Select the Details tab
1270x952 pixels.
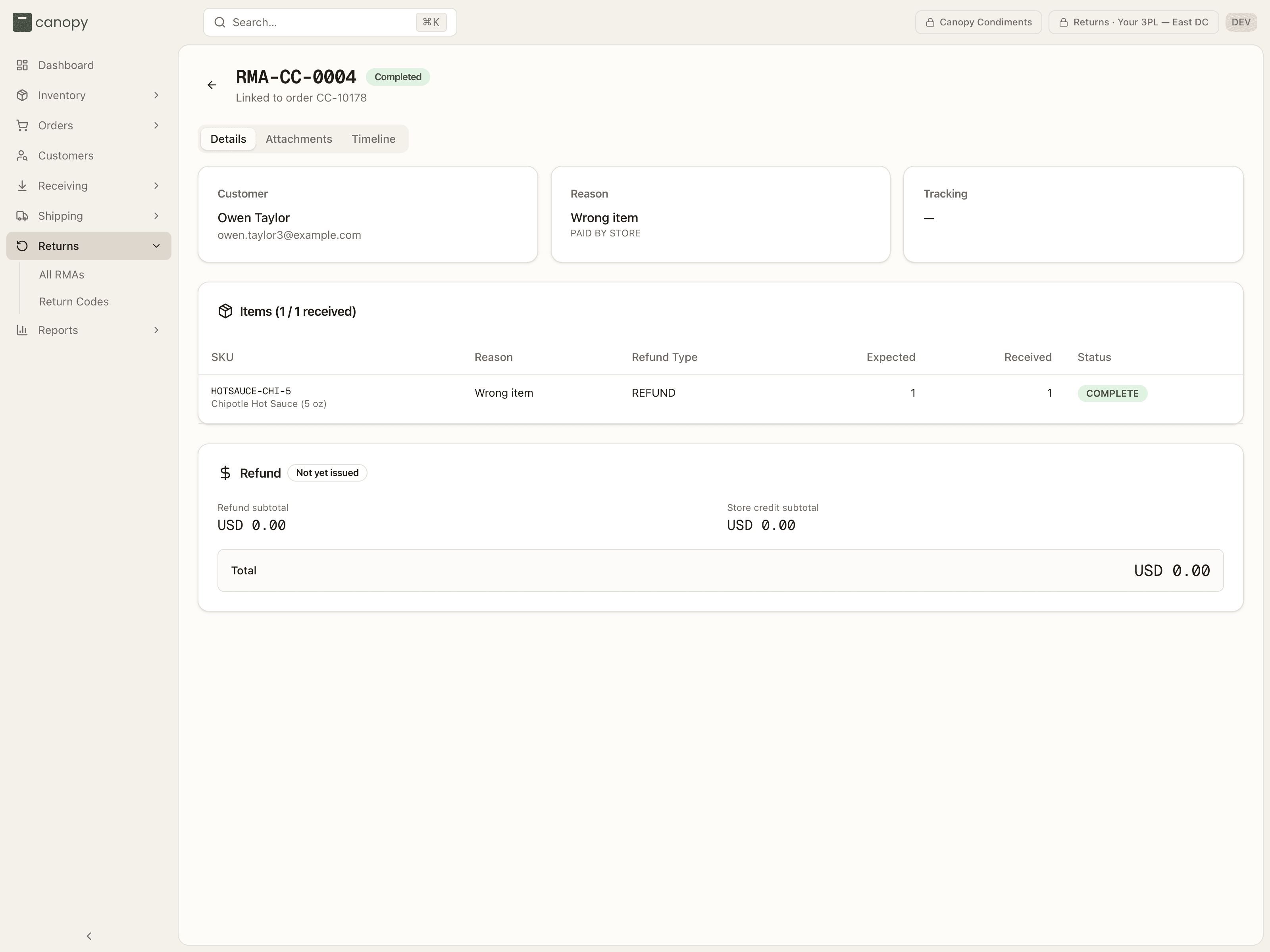(228, 139)
